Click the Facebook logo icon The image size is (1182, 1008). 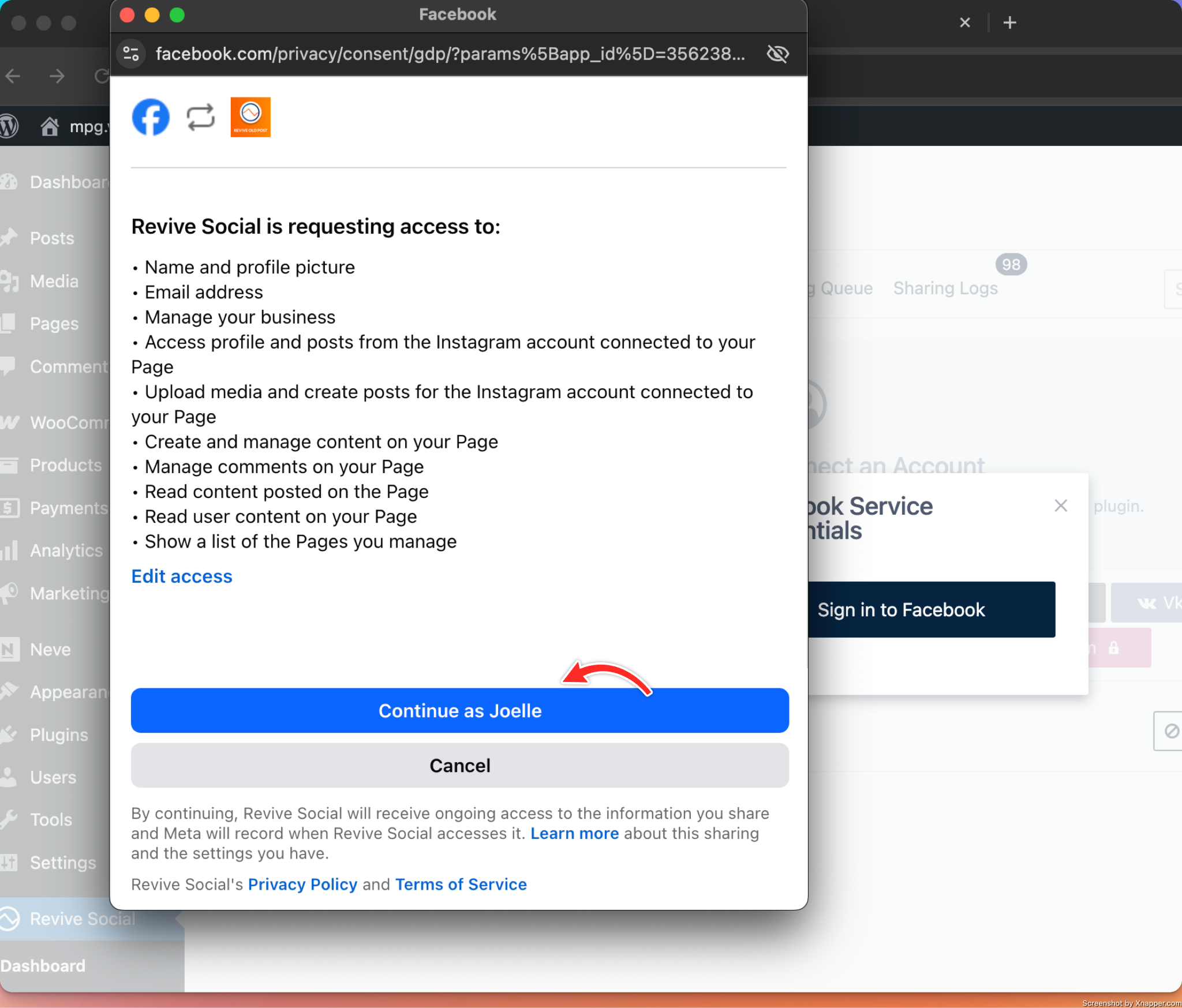(151, 117)
